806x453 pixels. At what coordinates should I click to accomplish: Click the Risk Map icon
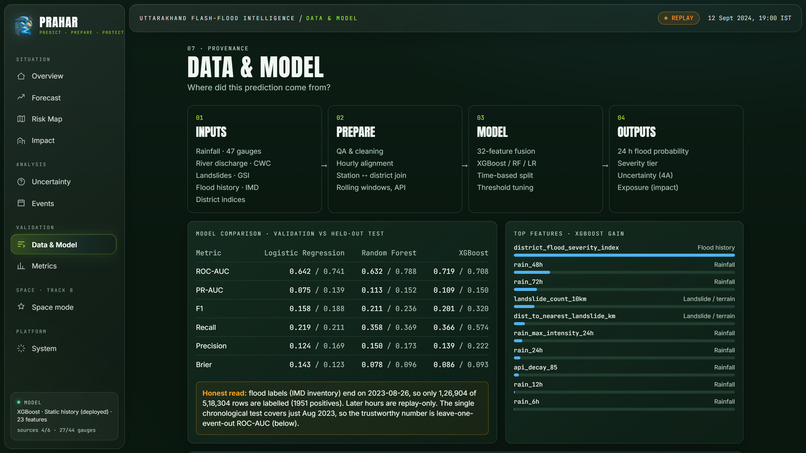pos(21,119)
